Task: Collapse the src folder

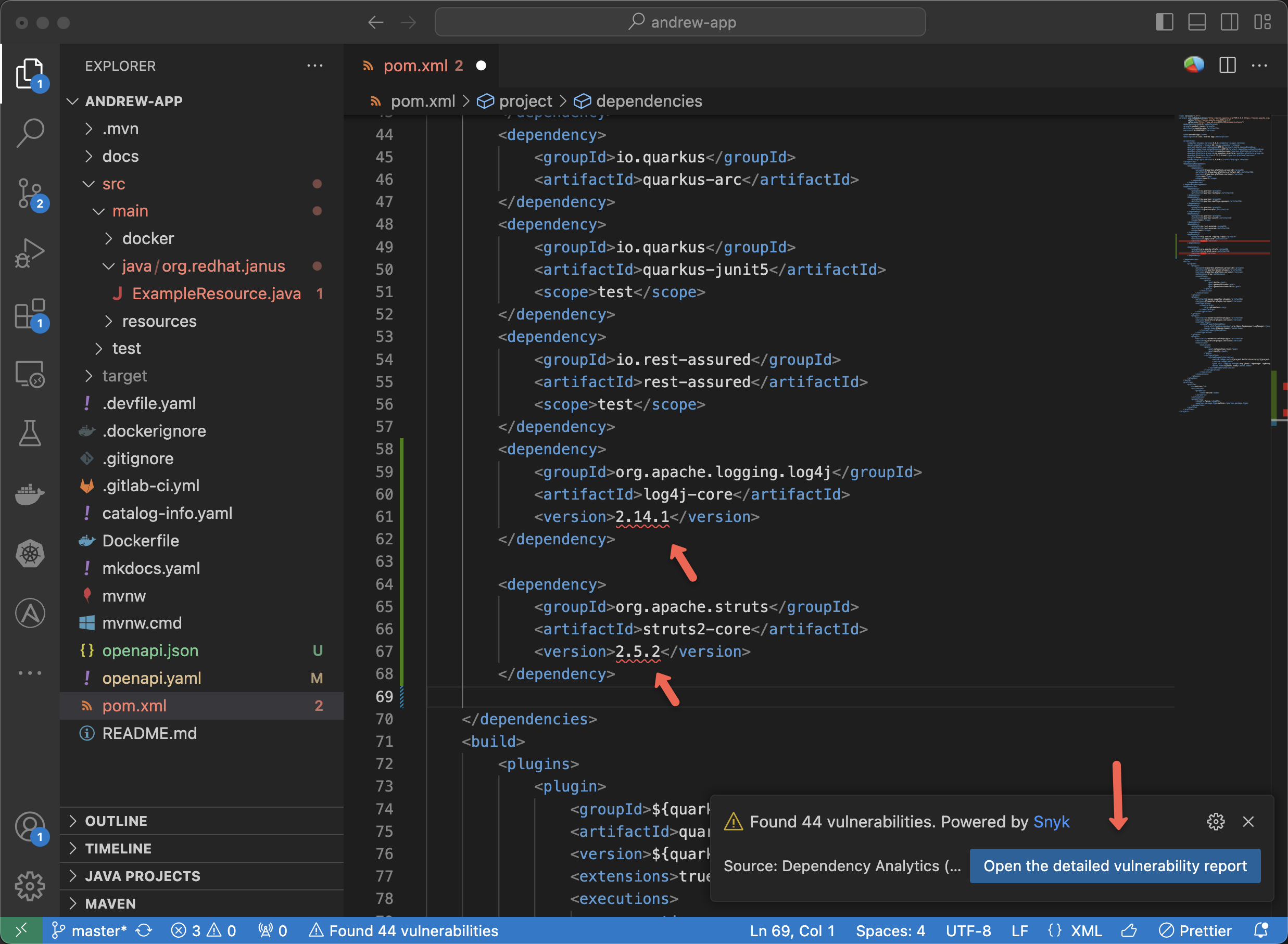Action: click(x=113, y=184)
